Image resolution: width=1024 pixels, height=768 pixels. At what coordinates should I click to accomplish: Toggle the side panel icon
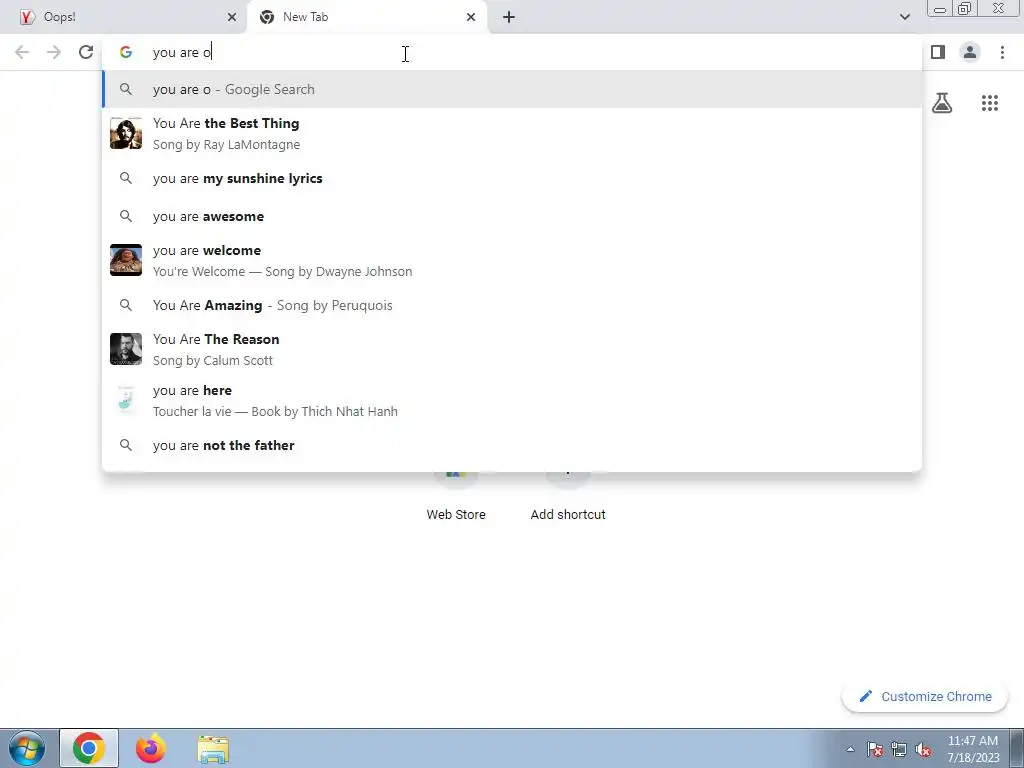click(x=938, y=52)
